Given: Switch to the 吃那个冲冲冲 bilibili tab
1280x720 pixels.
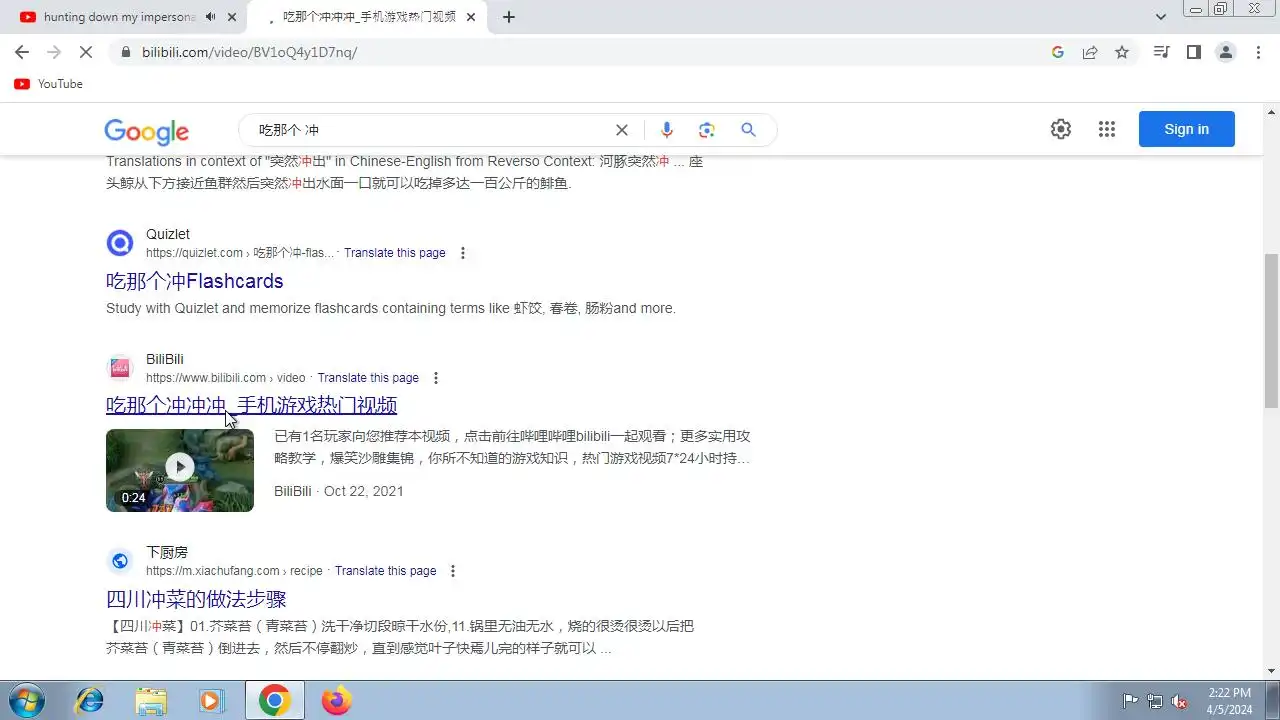Looking at the screenshot, I should pos(368,17).
